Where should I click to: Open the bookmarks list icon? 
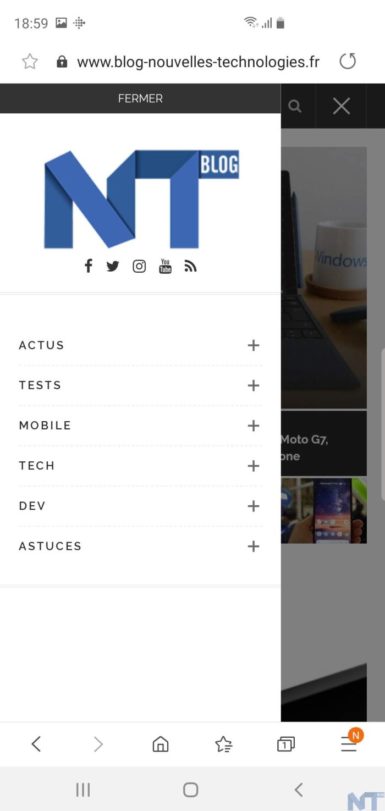224,744
